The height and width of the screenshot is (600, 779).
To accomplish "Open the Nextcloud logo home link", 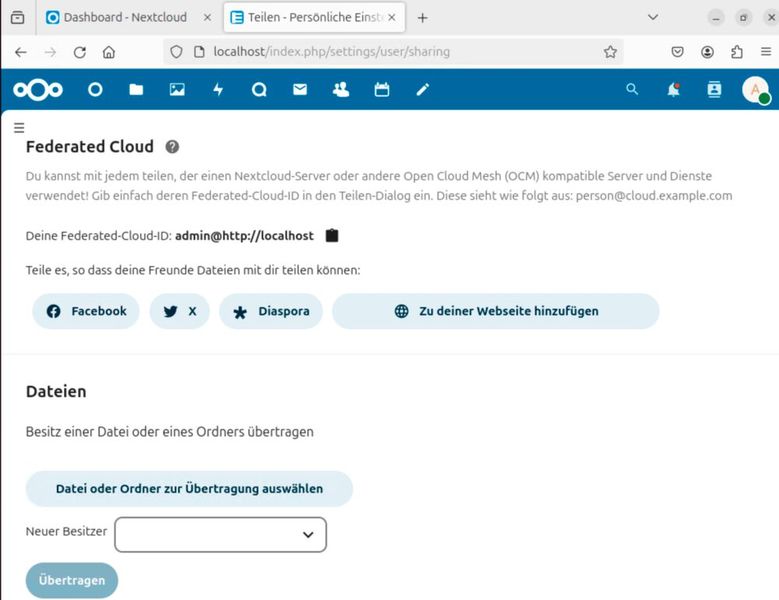I will point(38,90).
